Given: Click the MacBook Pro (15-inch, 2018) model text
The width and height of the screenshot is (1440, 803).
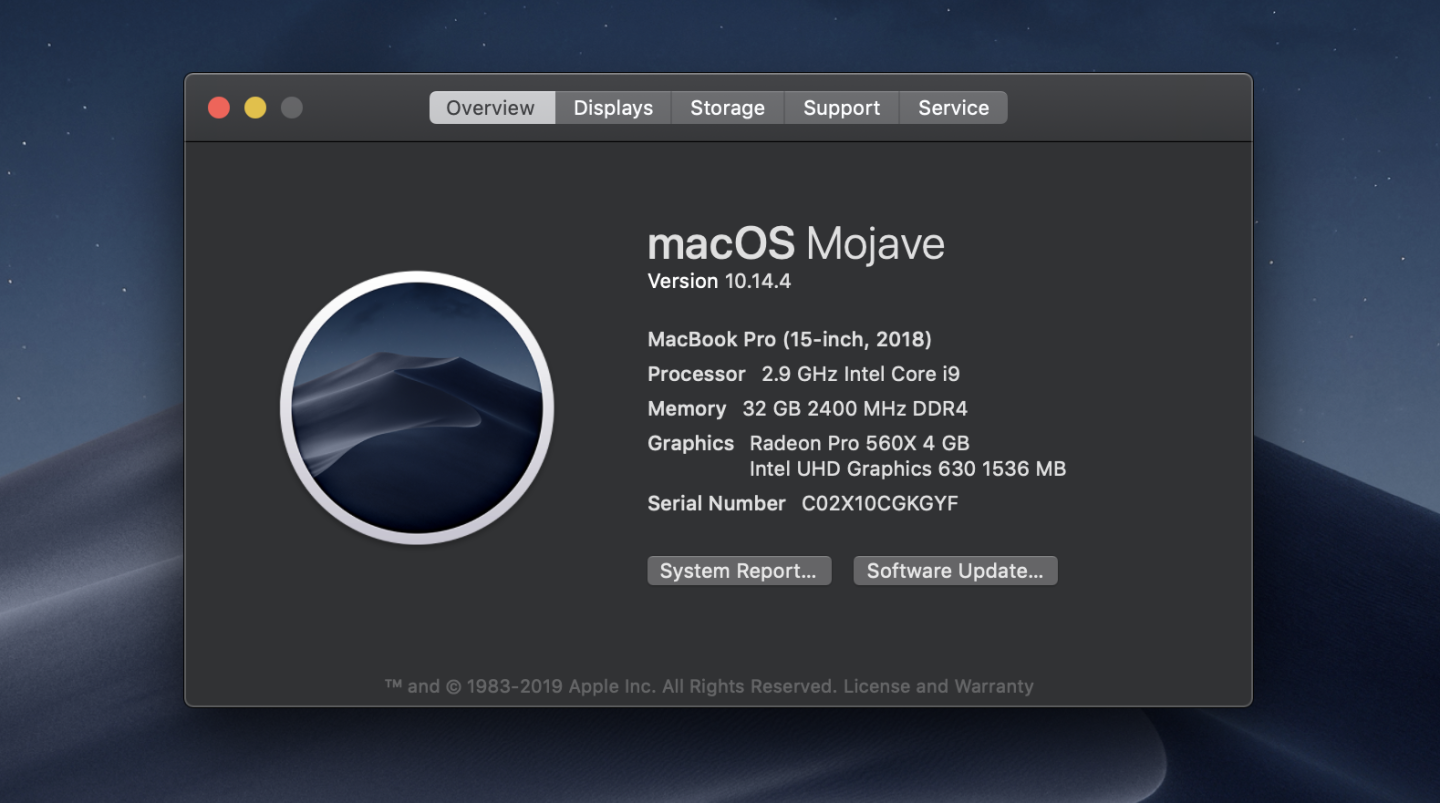Looking at the screenshot, I should pyautogui.click(x=789, y=339).
